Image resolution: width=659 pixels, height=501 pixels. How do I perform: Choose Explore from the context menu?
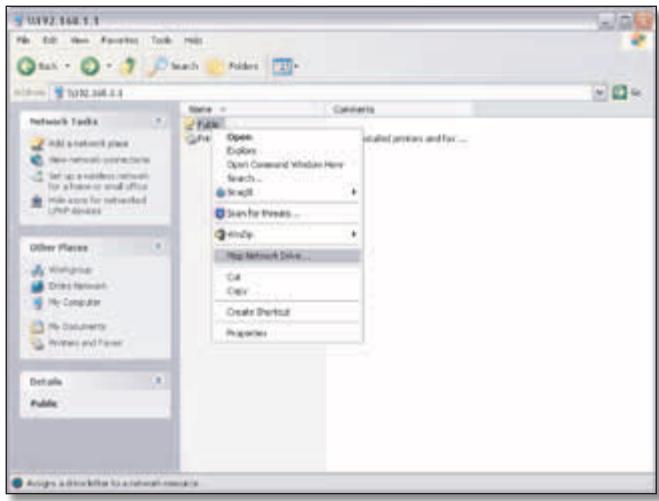pos(287,150)
